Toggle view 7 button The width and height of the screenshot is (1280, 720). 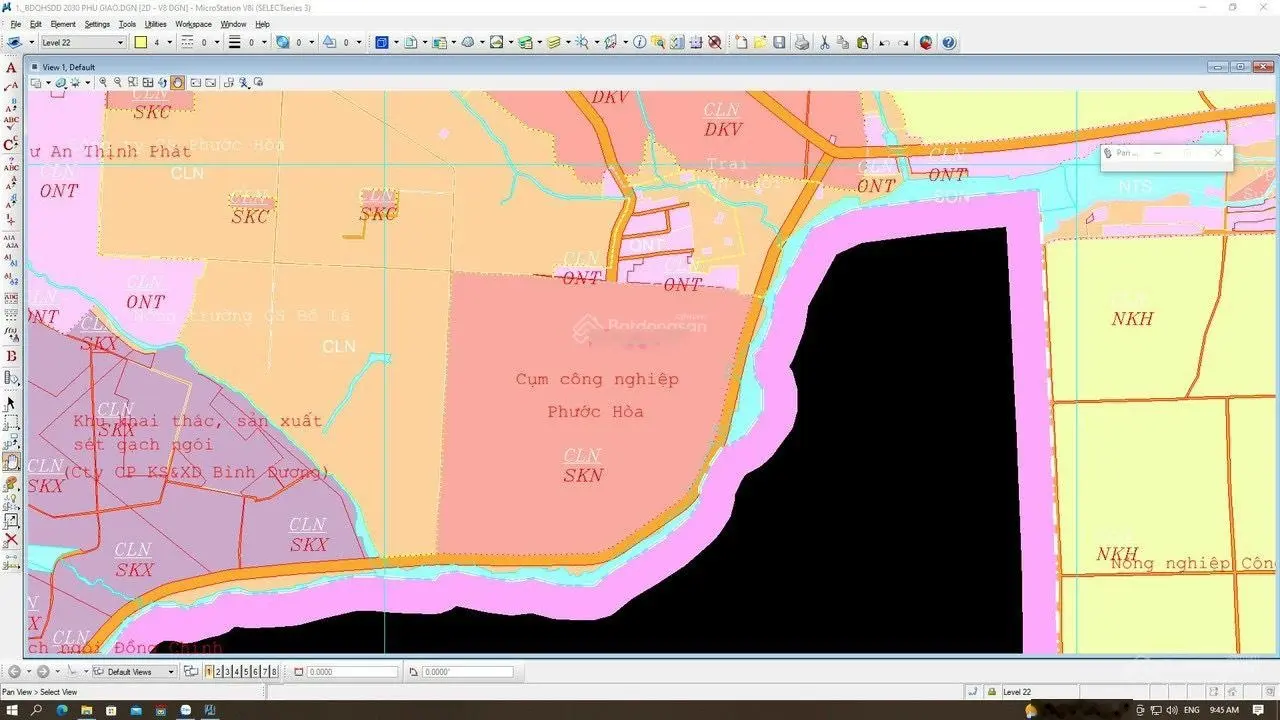(x=265, y=671)
